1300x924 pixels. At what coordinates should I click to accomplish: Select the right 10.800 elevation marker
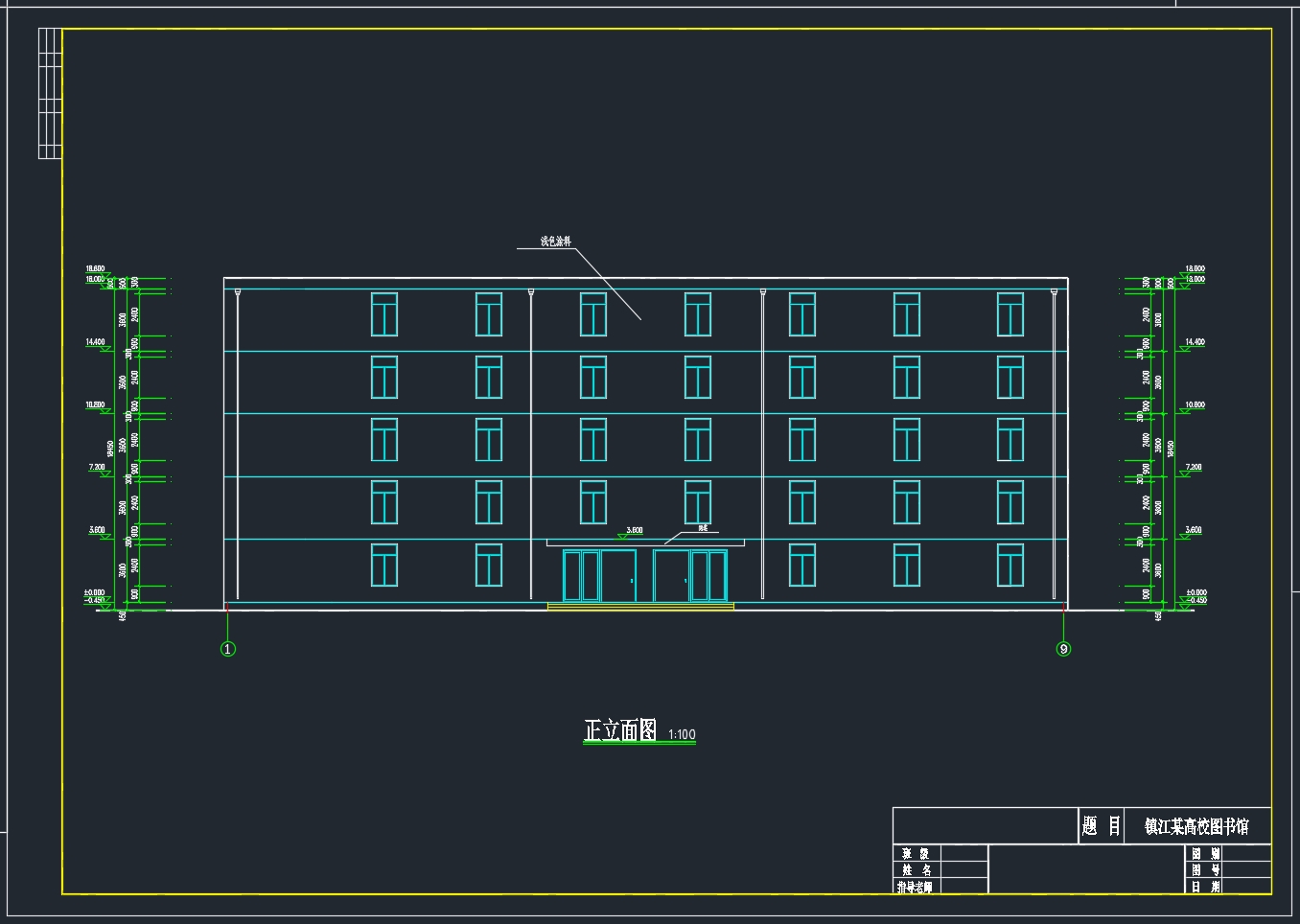[x=1195, y=405]
